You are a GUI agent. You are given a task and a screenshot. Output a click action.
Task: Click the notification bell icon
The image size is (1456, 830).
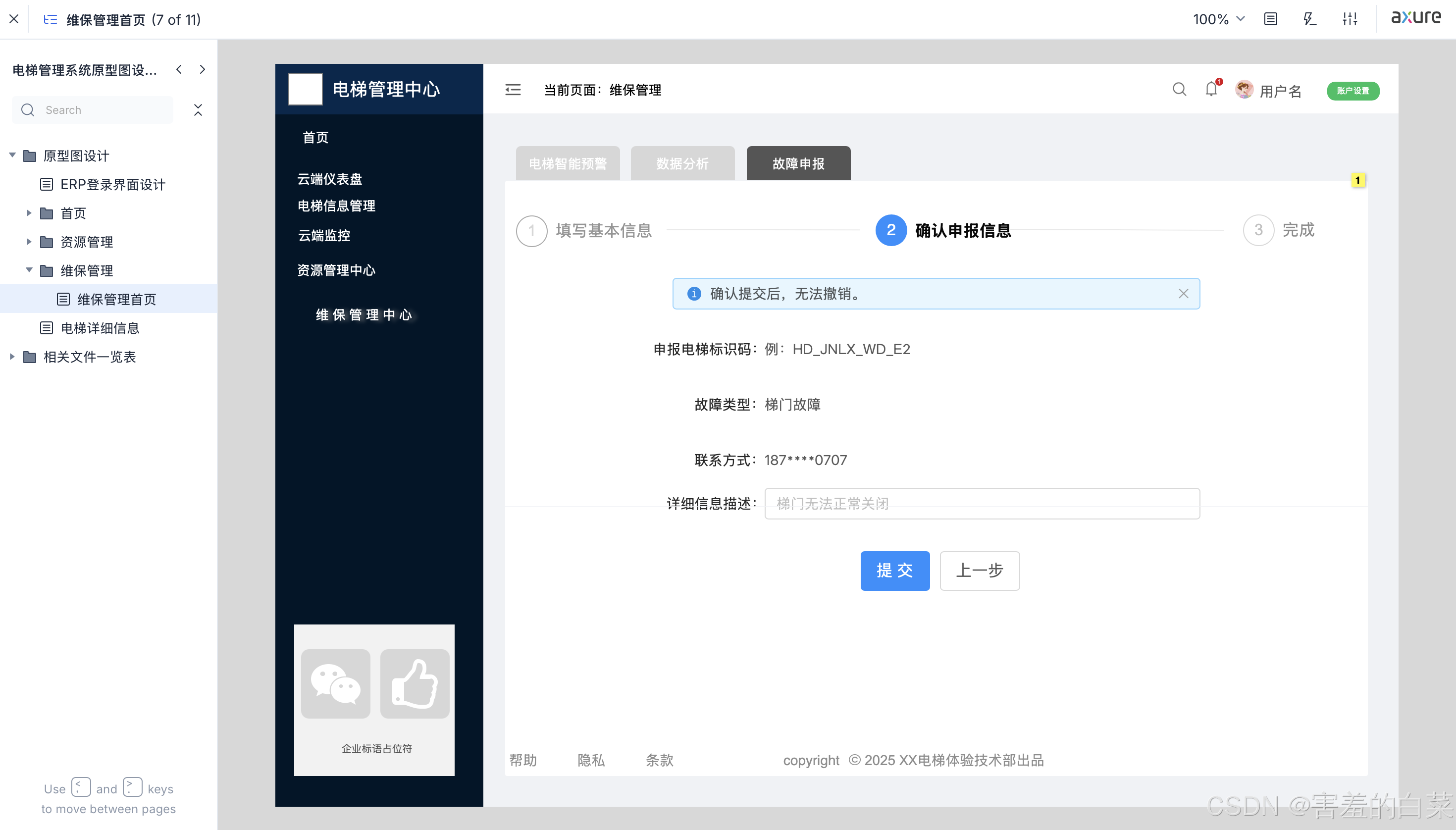[1211, 90]
